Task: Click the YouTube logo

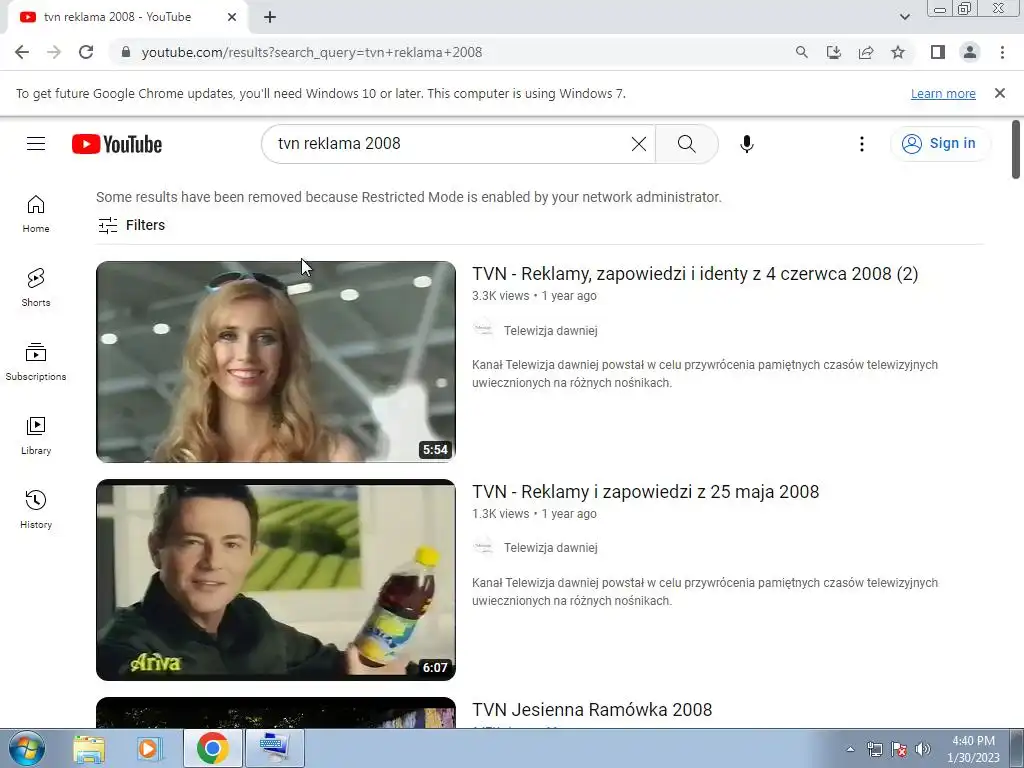Action: pos(117,144)
